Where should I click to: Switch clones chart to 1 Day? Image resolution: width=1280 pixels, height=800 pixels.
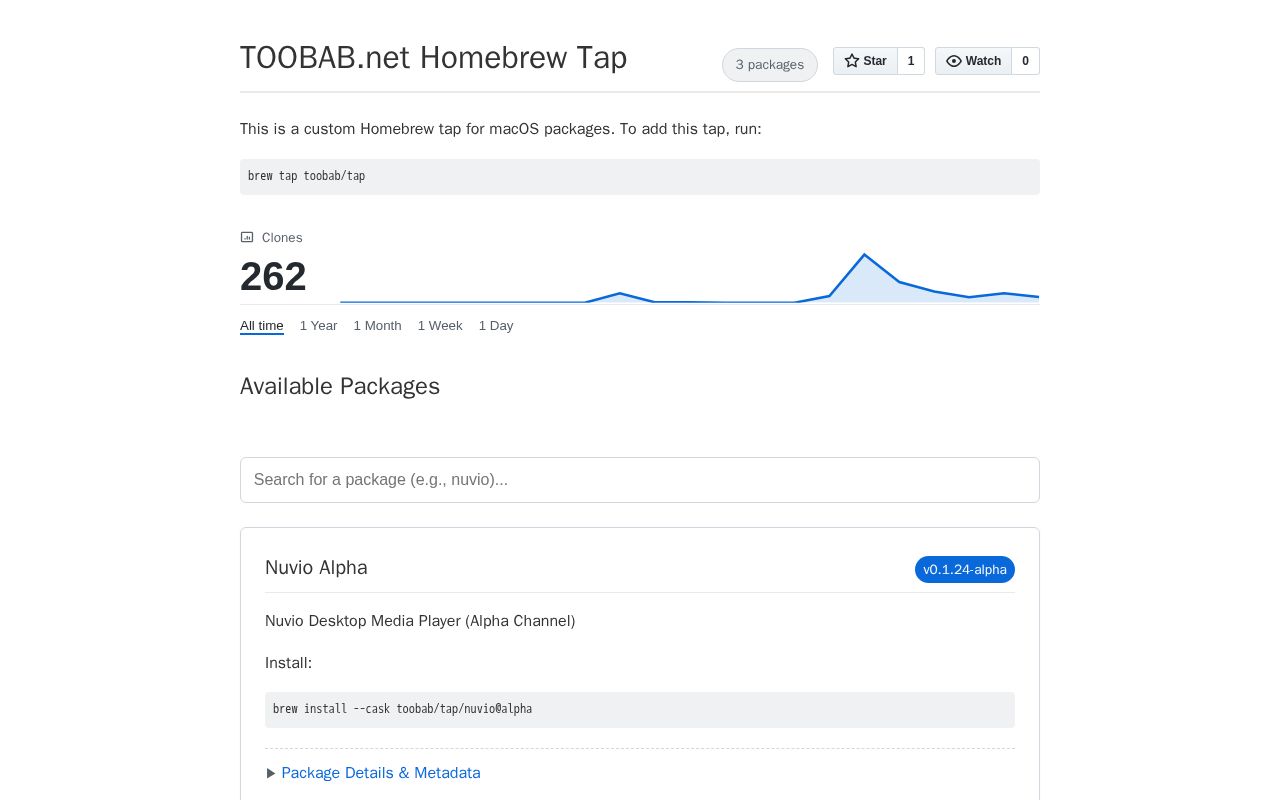coord(496,325)
